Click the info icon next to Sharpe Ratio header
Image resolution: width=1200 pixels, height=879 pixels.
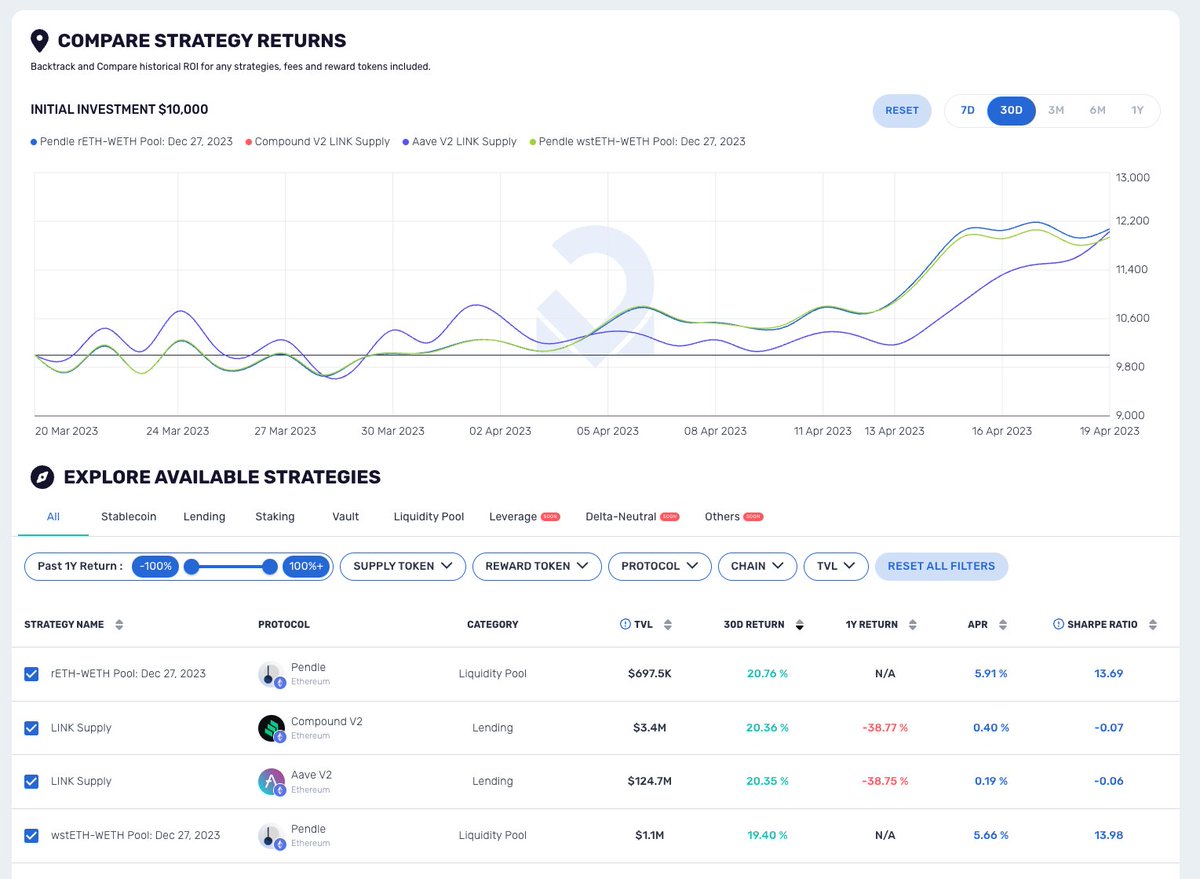click(x=1058, y=624)
